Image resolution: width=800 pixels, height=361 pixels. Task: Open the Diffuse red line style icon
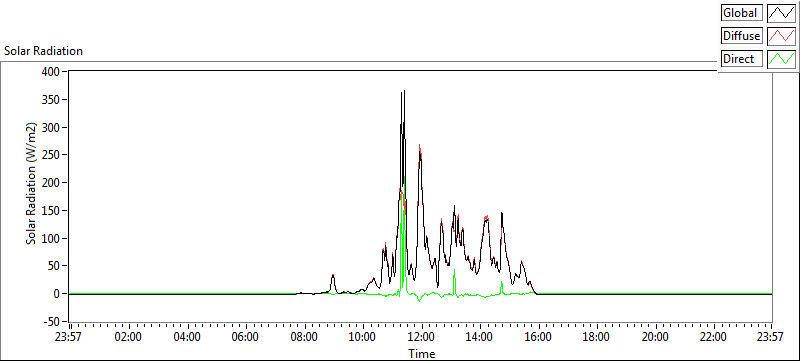pos(782,36)
